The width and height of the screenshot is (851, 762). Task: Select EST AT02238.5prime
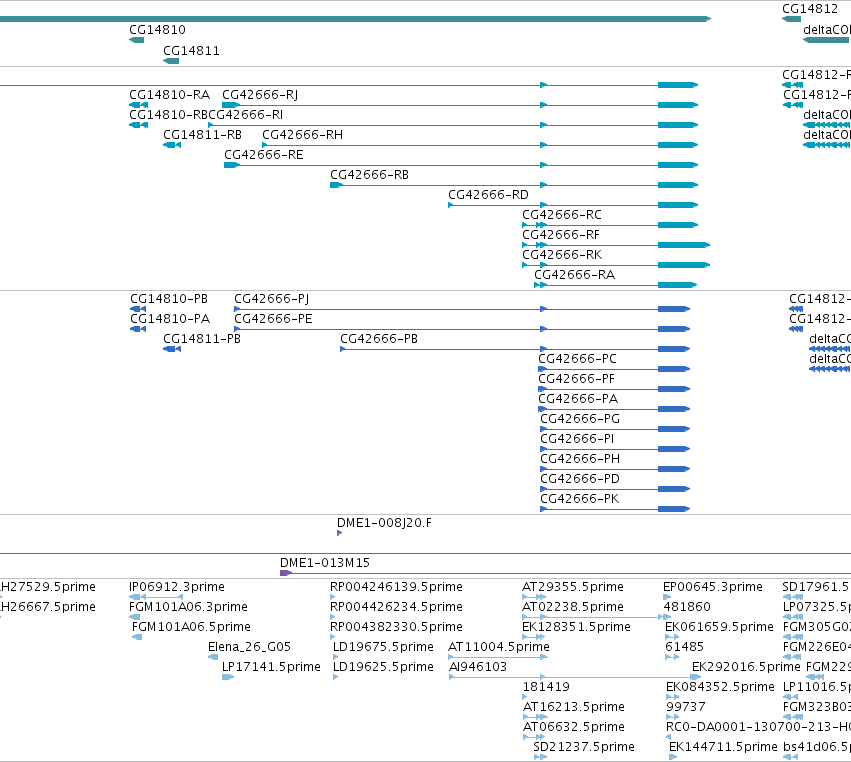[x=573, y=607]
